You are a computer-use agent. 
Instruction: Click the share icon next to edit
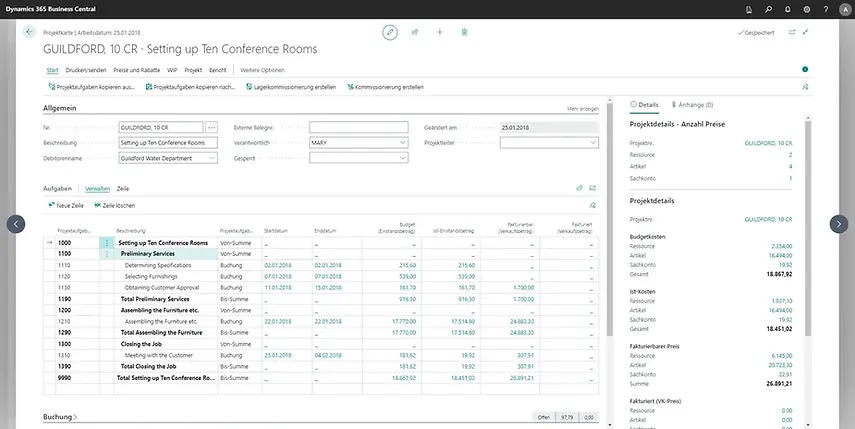(x=414, y=33)
